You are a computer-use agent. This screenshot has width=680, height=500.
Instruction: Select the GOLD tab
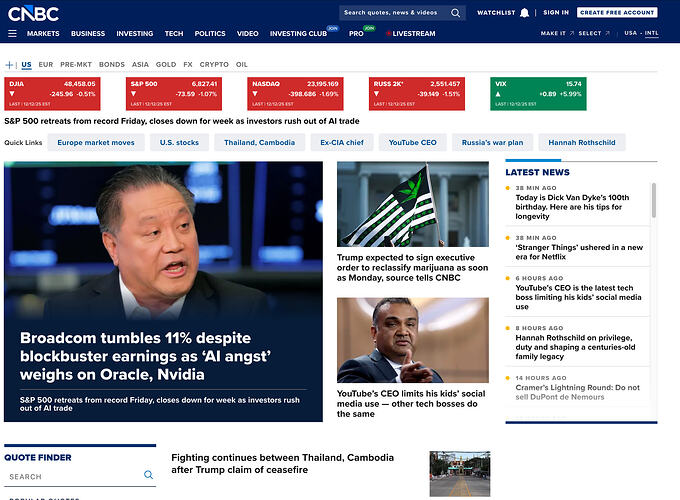[166, 65]
